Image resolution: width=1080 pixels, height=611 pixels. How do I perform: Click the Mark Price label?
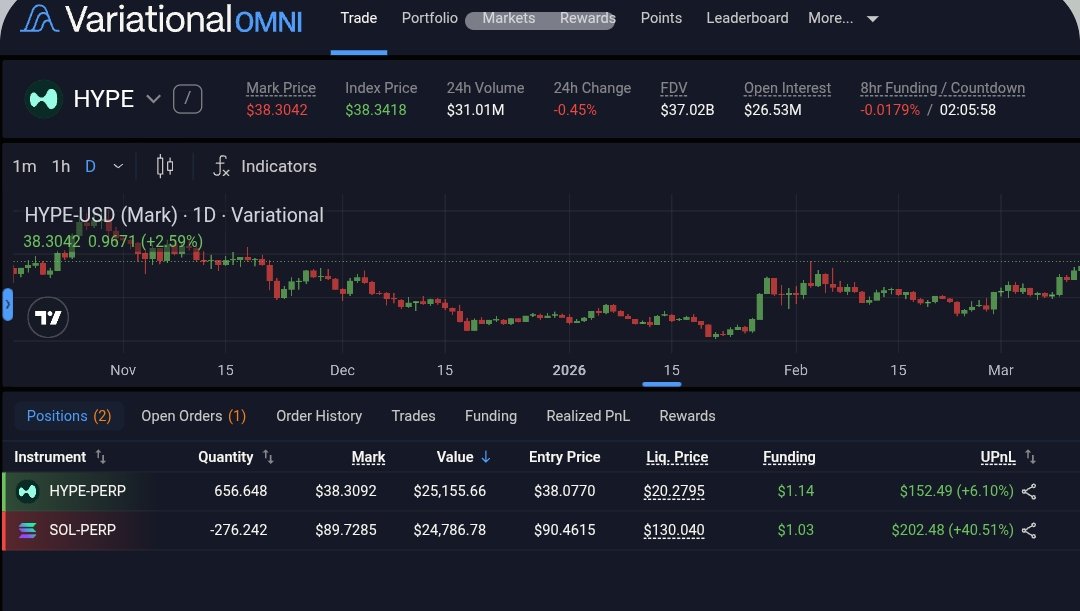(281, 88)
